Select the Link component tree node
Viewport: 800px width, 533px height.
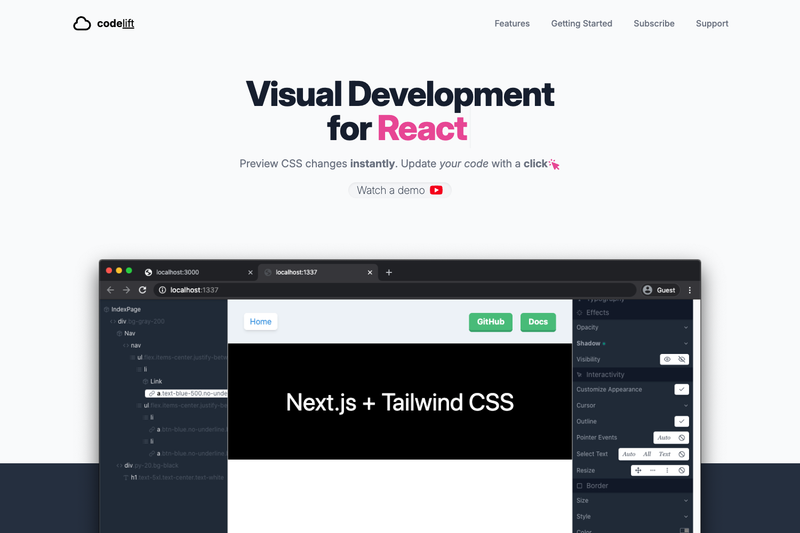click(153, 381)
